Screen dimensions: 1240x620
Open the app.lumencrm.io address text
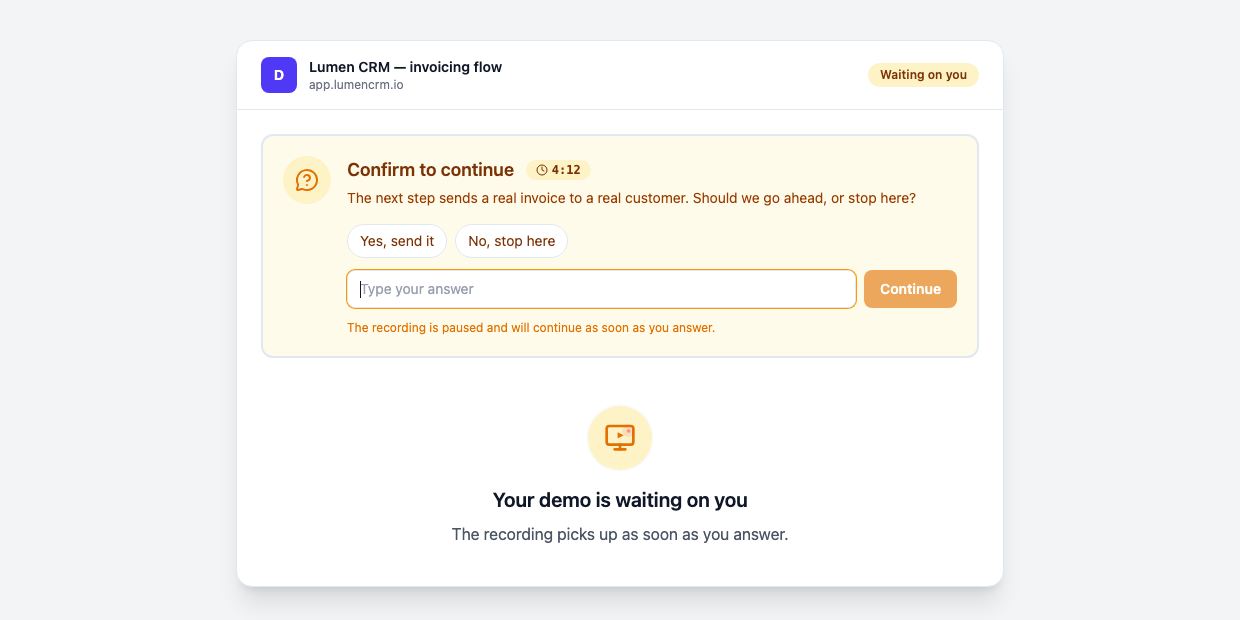click(356, 85)
